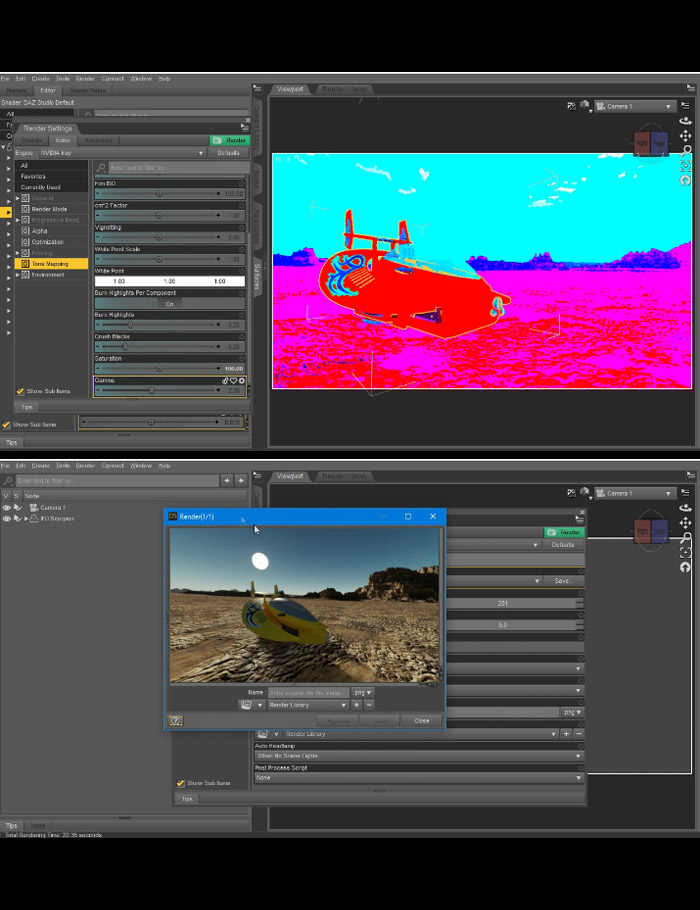This screenshot has width=700, height=910.
Task: Click green Render button in Render Settings
Action: (230, 140)
